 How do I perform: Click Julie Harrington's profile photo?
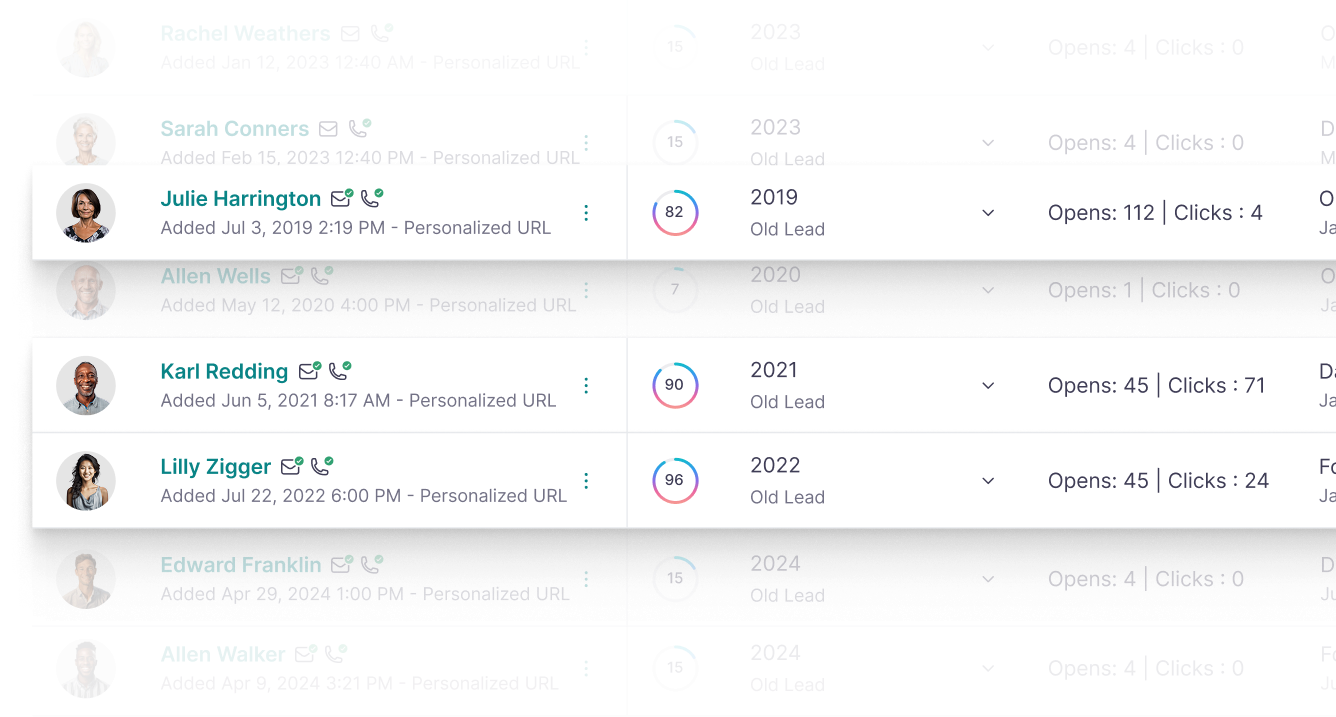86,213
